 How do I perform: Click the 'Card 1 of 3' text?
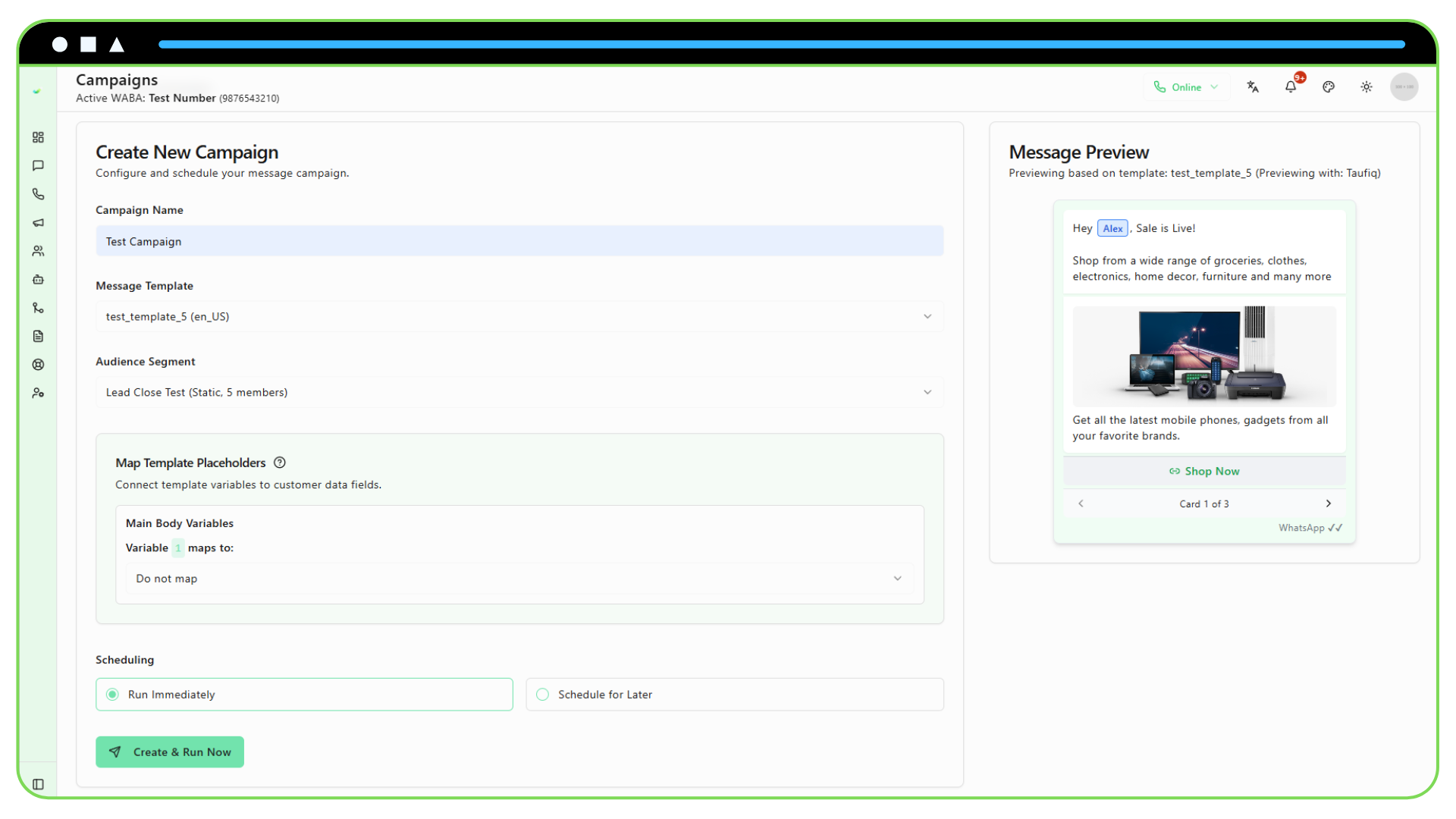(x=1204, y=504)
